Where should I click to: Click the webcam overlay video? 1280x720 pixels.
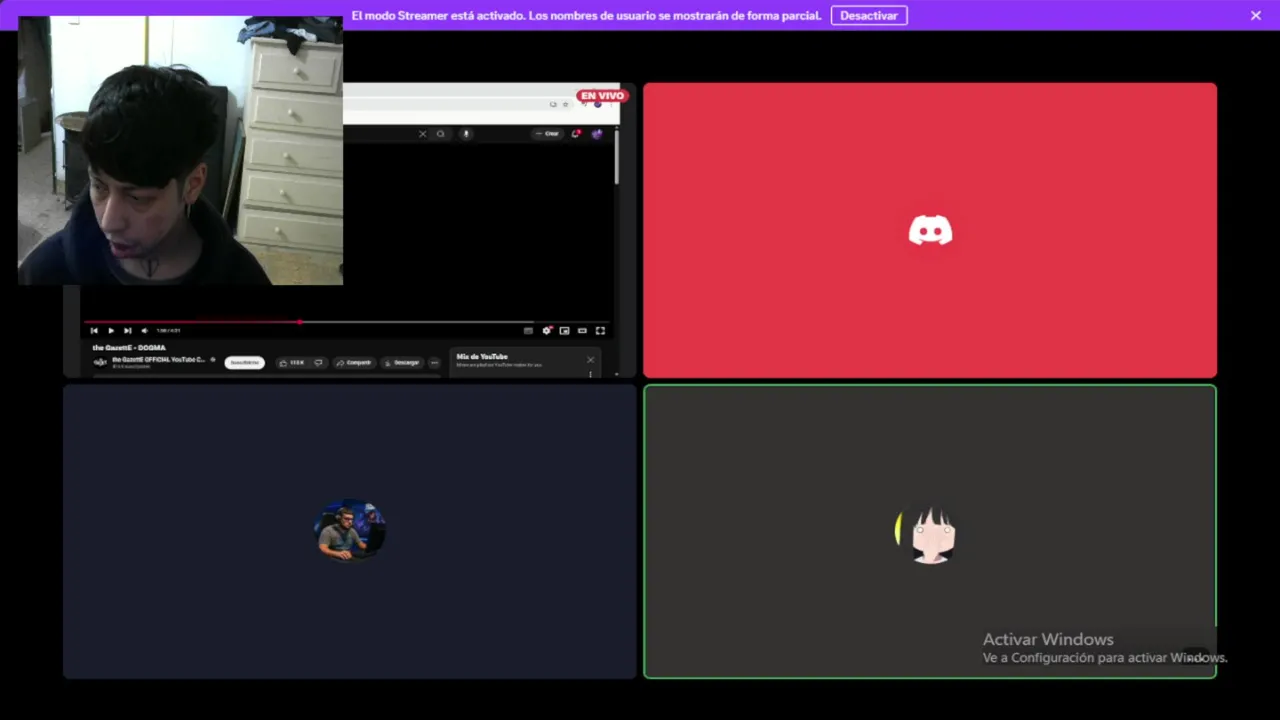pyautogui.click(x=180, y=150)
